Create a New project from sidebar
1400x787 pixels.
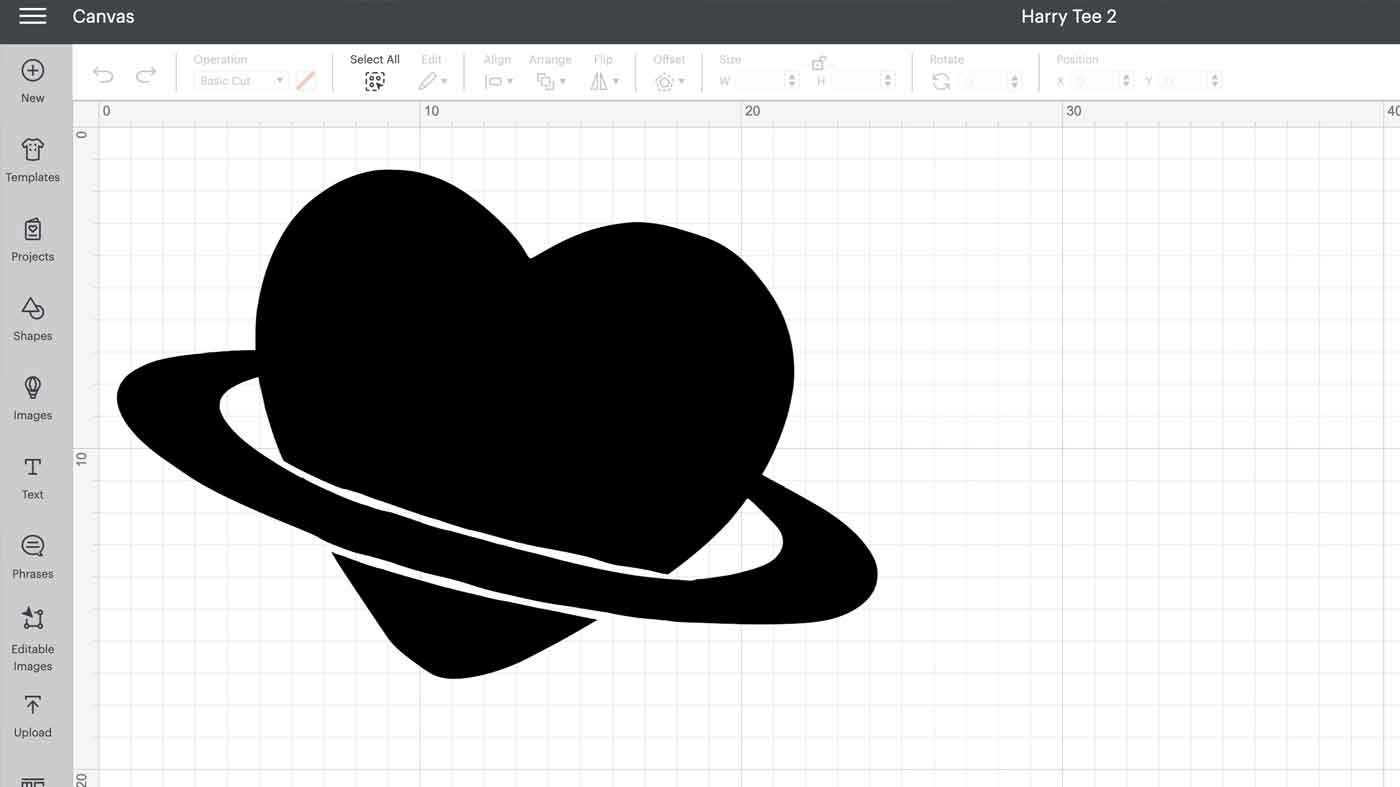pyautogui.click(x=33, y=81)
